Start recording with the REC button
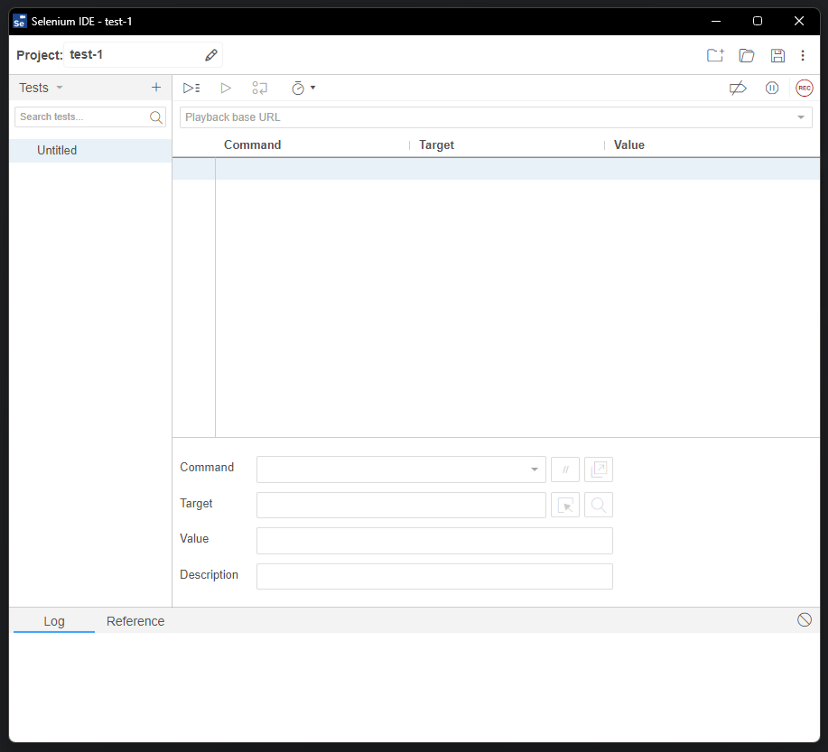 804,88
